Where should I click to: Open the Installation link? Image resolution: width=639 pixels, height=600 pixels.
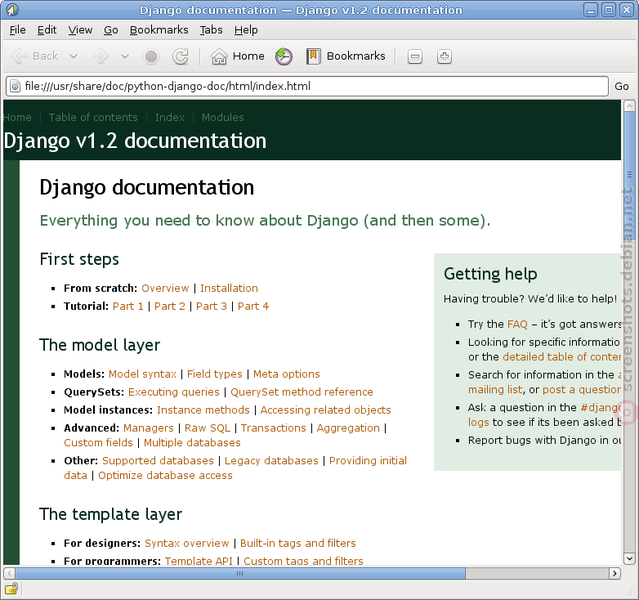click(229, 288)
